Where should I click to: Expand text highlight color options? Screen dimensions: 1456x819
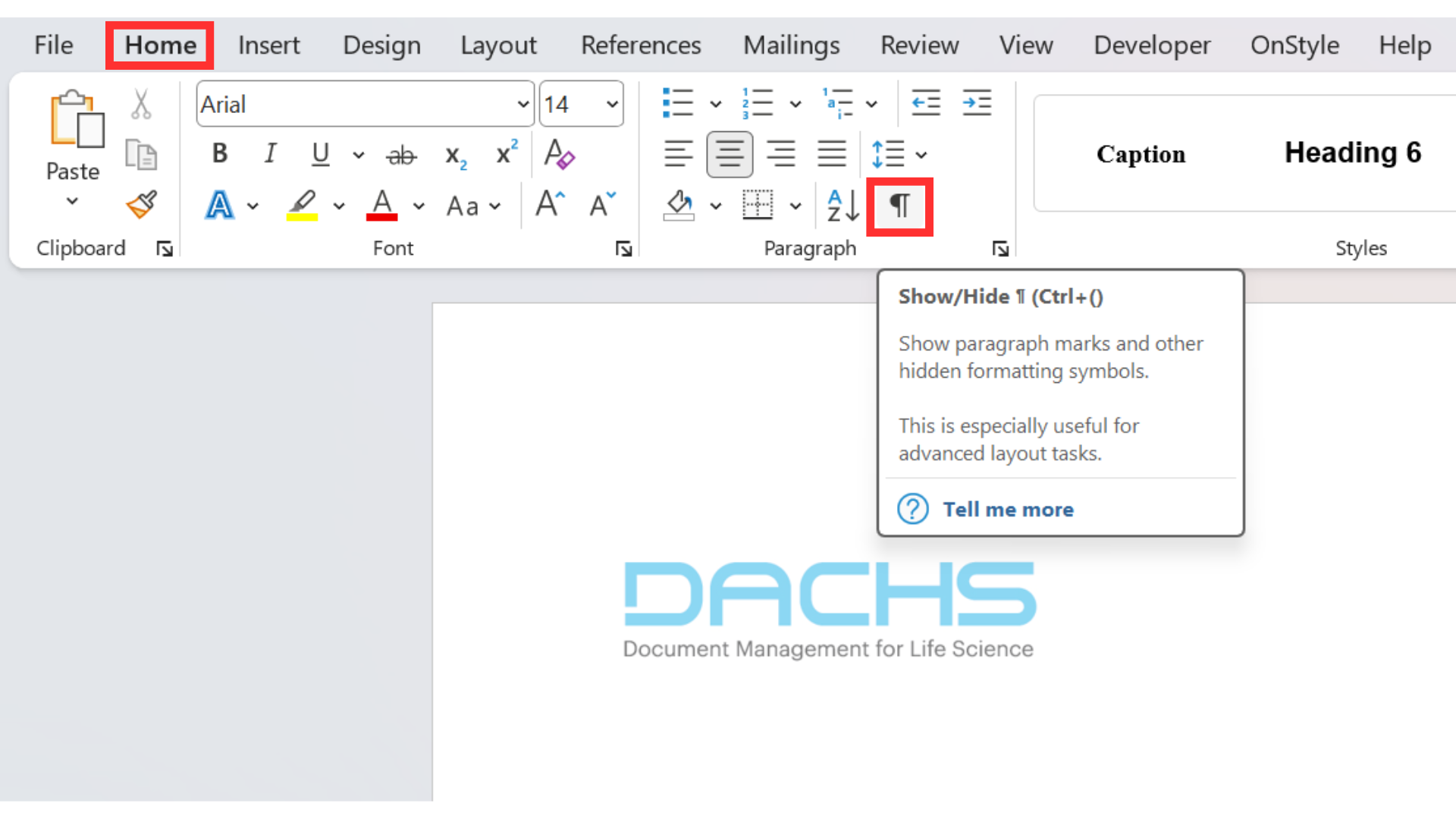[339, 206]
